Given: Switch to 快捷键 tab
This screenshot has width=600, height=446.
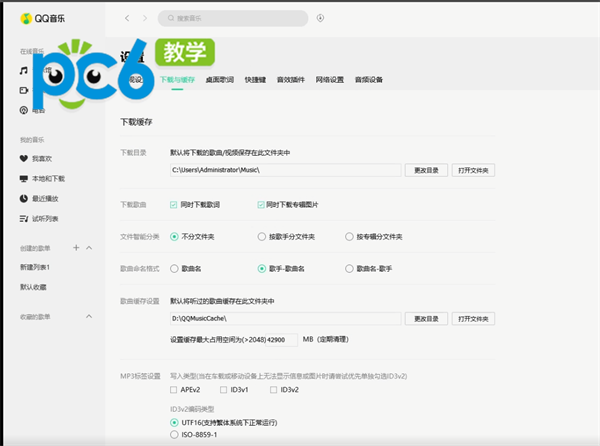Looking at the screenshot, I should click(x=255, y=80).
